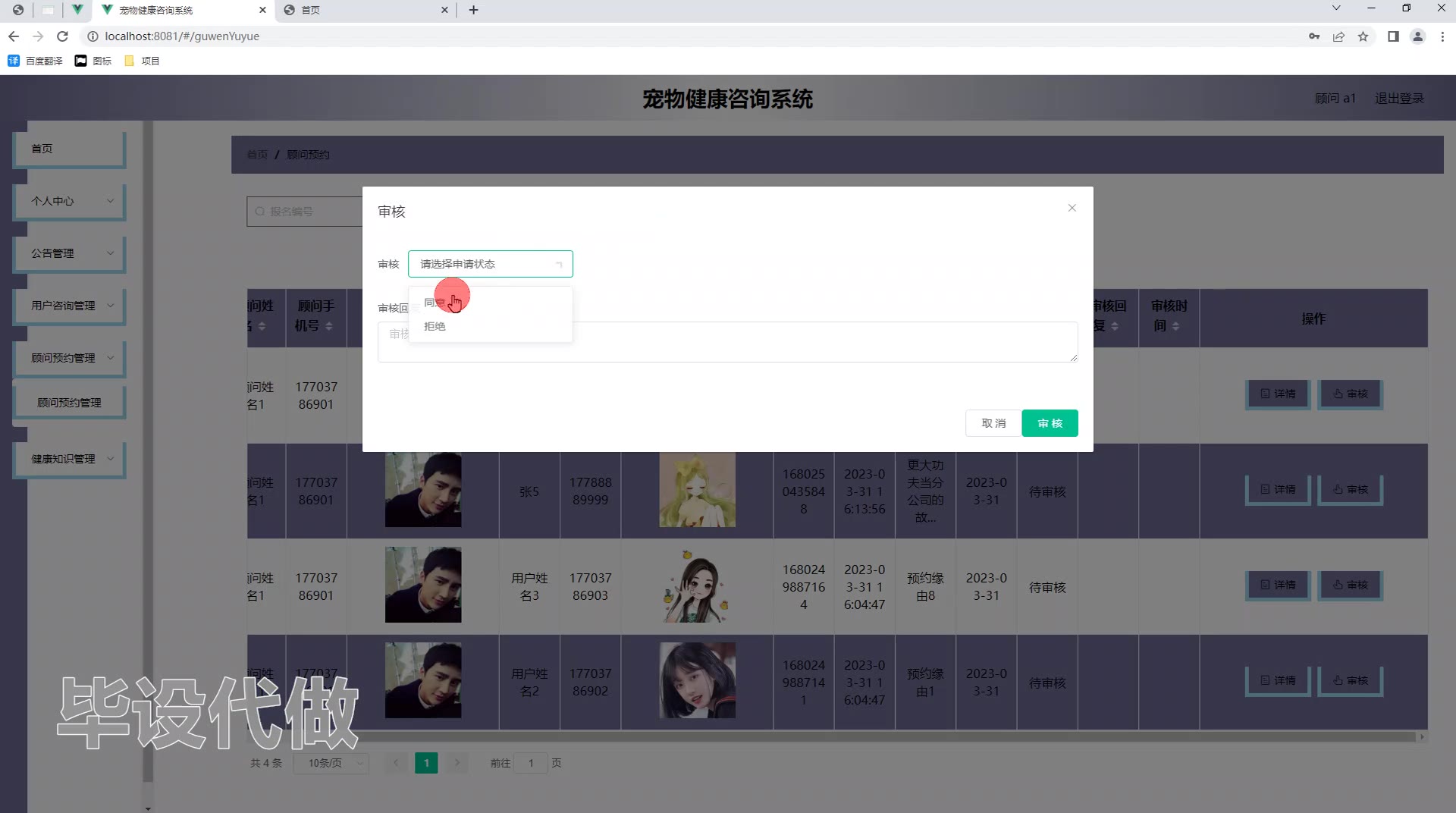This screenshot has height=813, width=1456.
Task: Click 审核 for the first table row
Action: click(1351, 394)
